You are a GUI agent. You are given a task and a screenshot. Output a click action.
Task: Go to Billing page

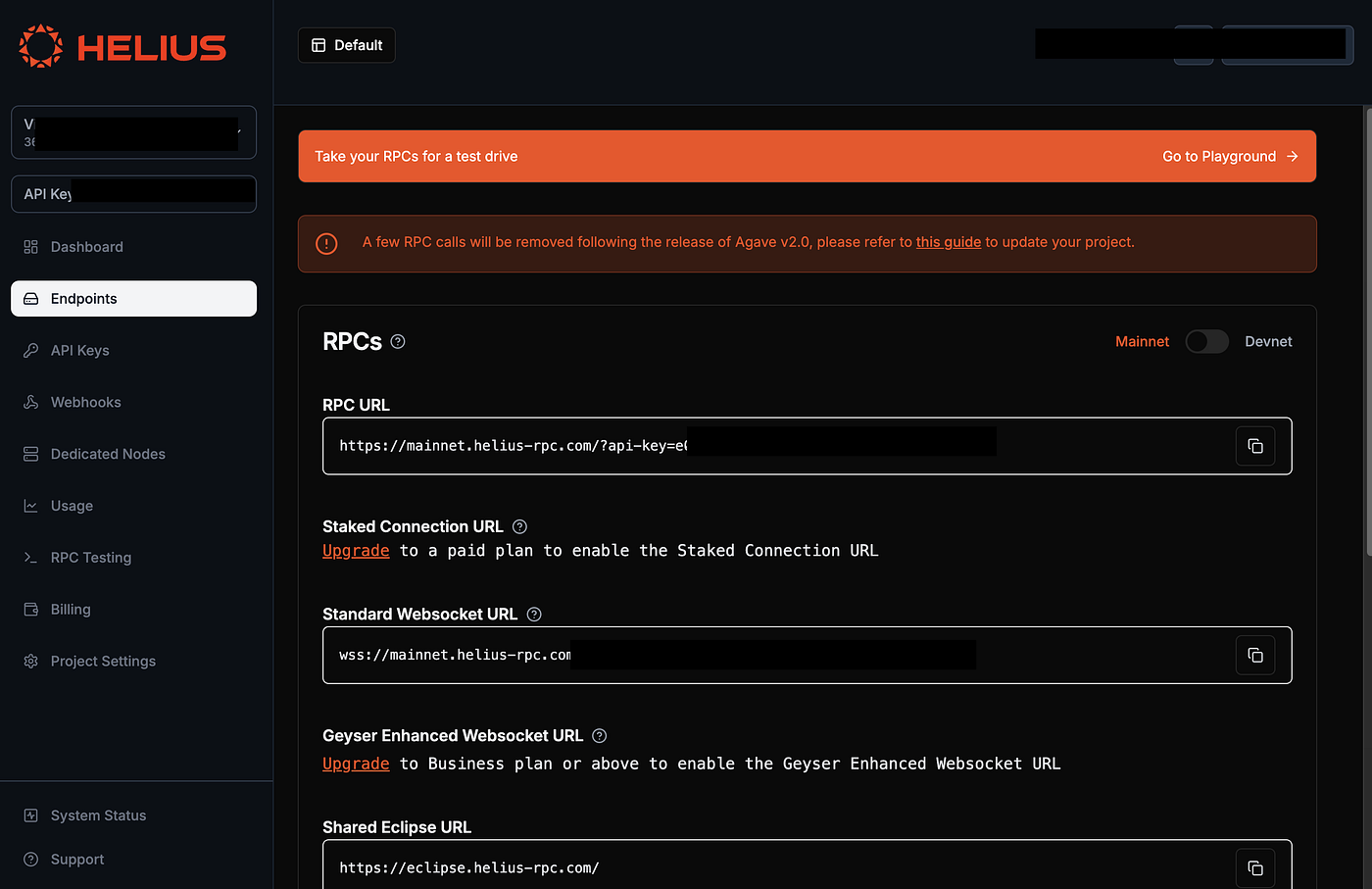133,610
